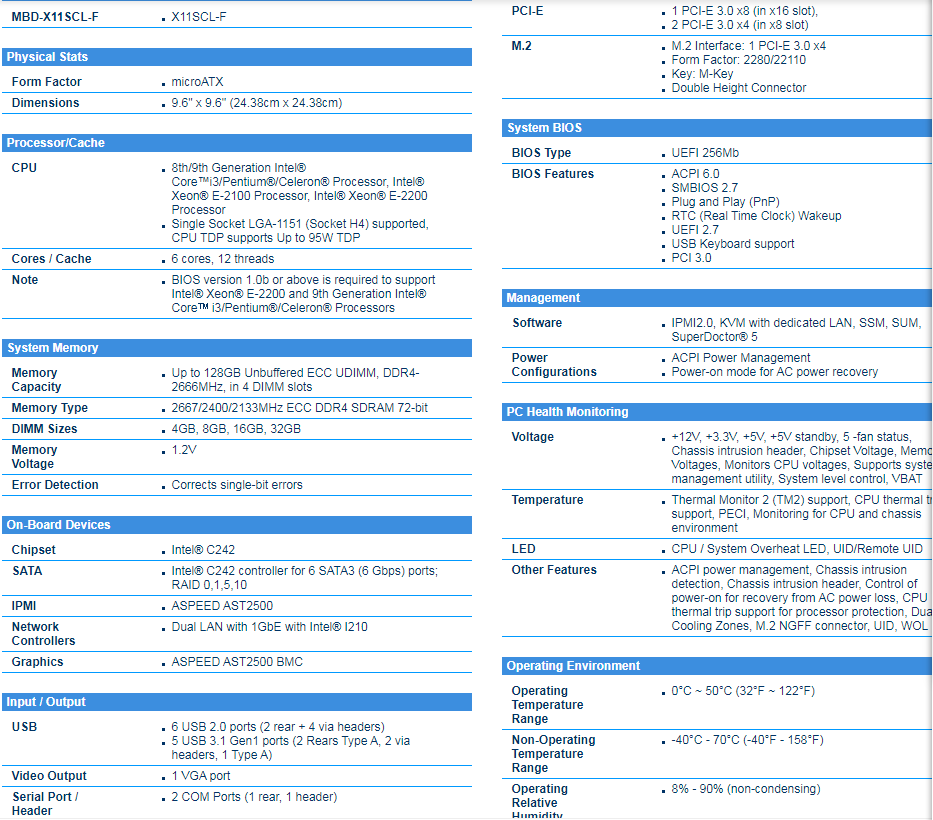The height and width of the screenshot is (820, 933).
Task: Click the Network Controllers row label
Action: point(43,634)
